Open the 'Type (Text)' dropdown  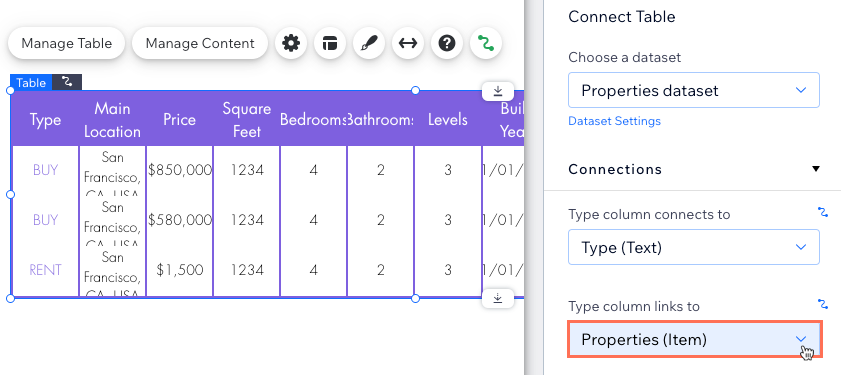tap(694, 247)
